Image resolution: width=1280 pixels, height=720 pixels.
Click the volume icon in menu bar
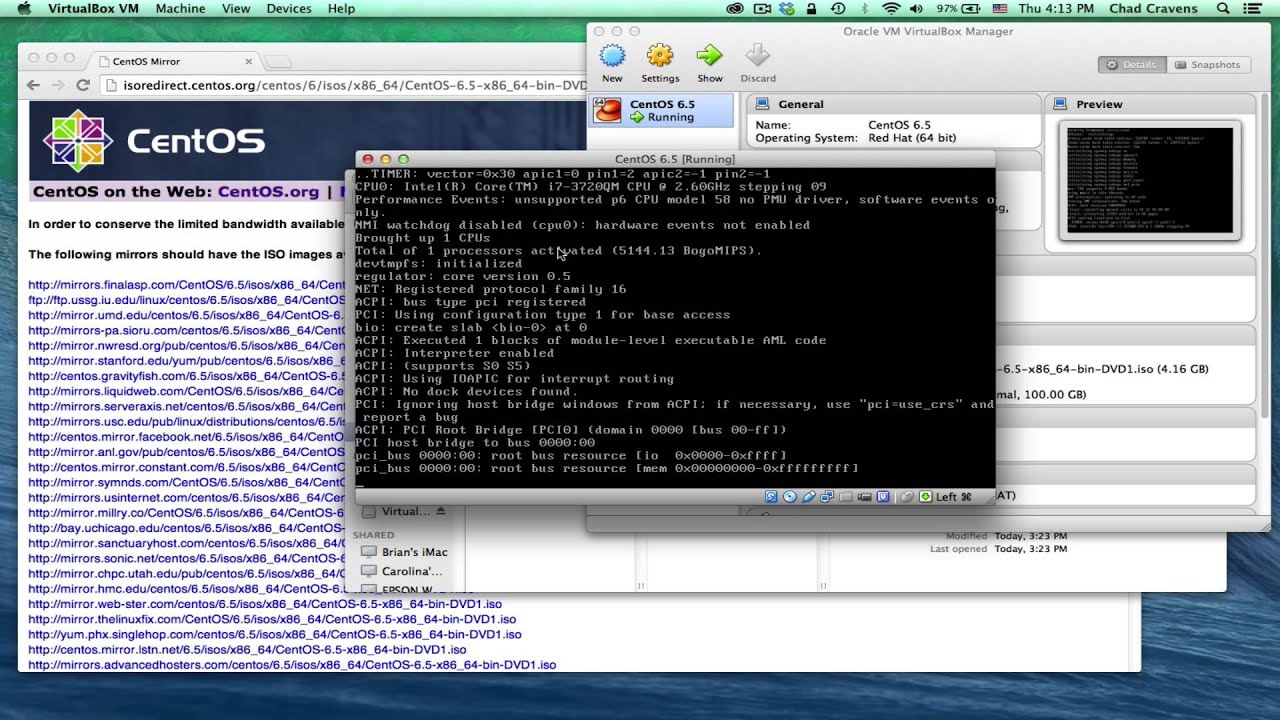click(917, 8)
